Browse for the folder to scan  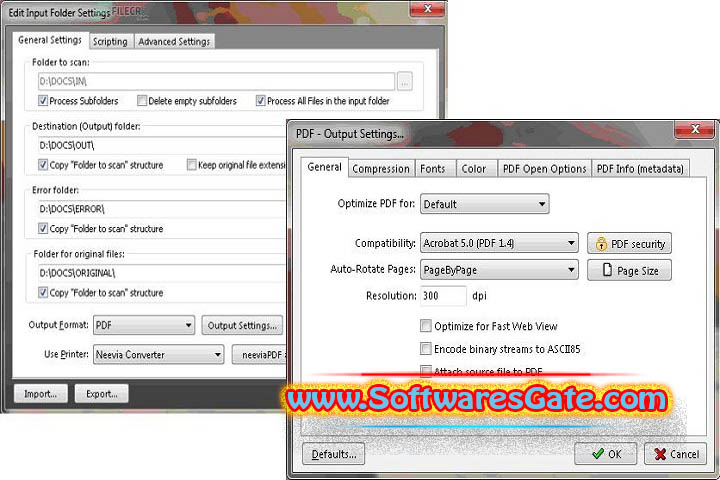(x=405, y=82)
